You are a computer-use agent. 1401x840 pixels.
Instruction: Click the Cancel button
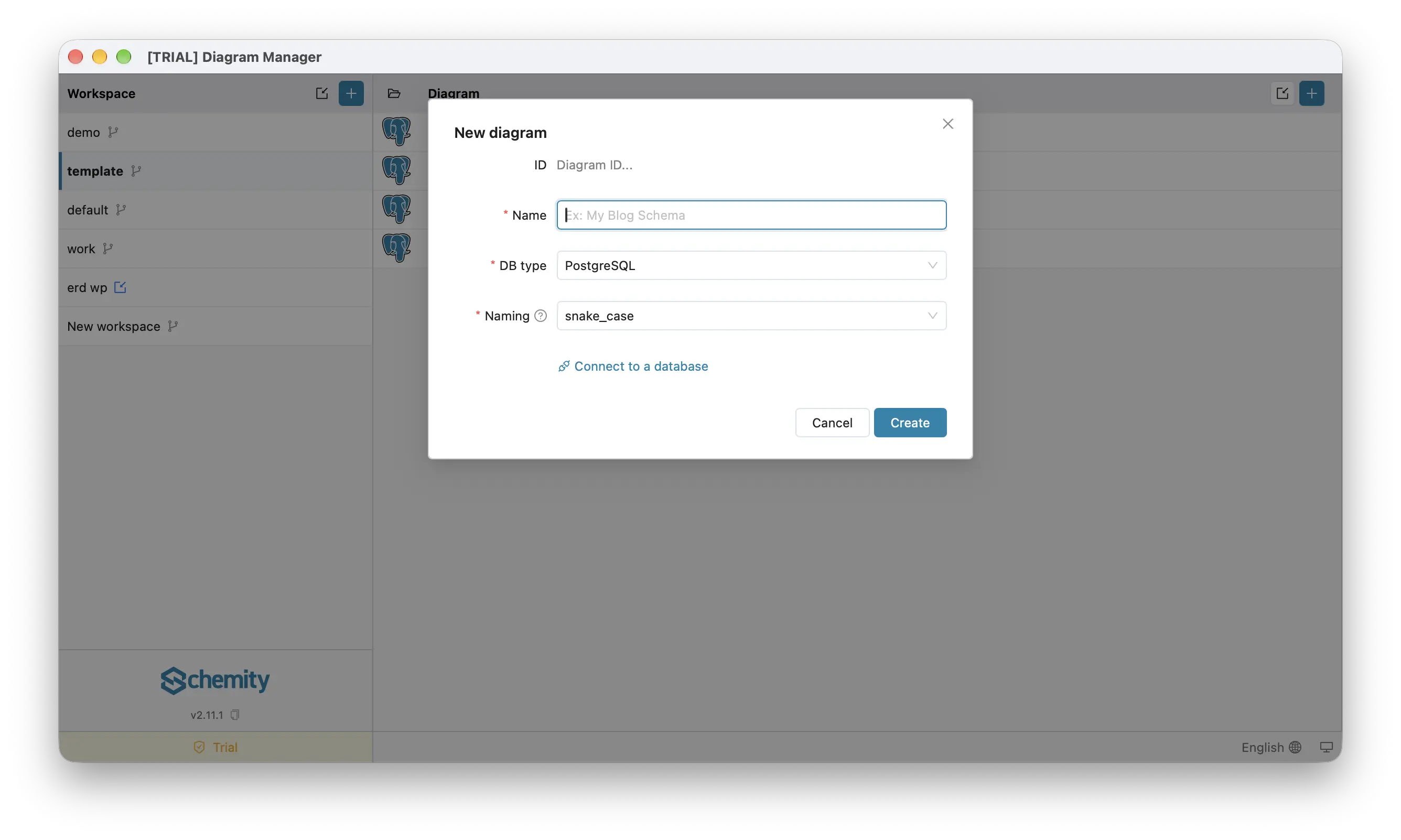832,423
